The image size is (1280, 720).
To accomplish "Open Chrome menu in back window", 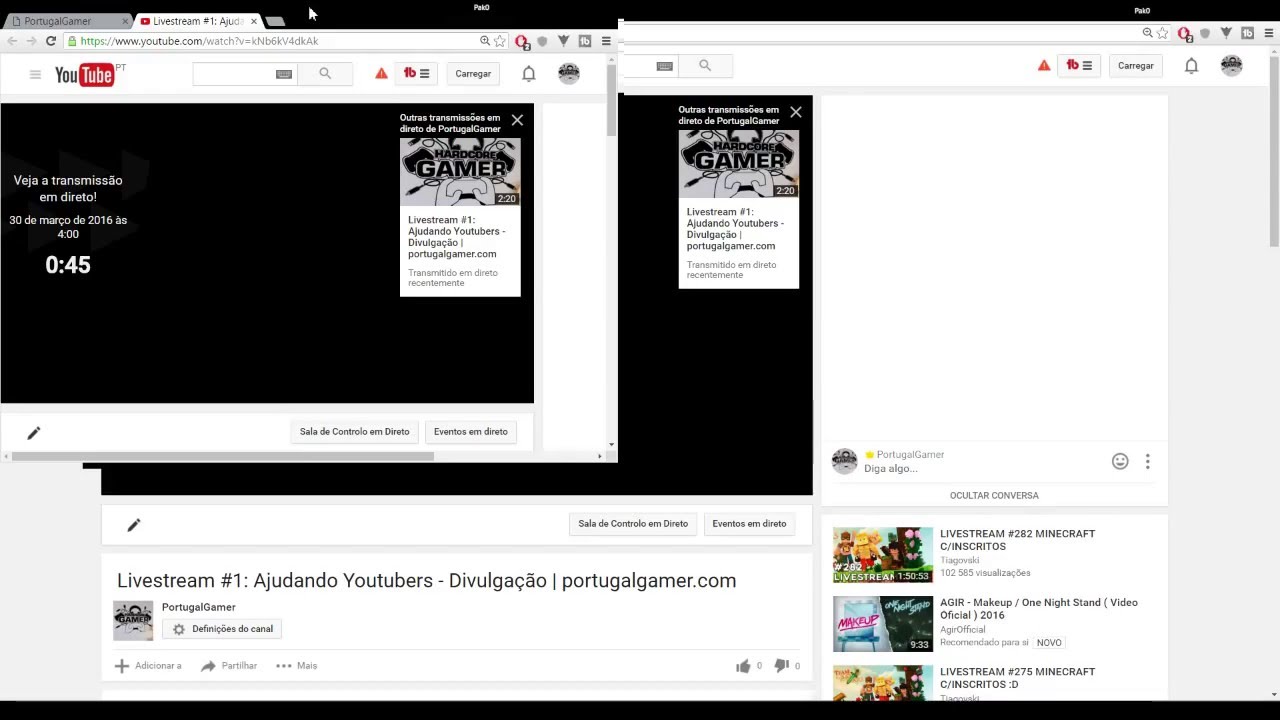I will tap(1268, 33).
